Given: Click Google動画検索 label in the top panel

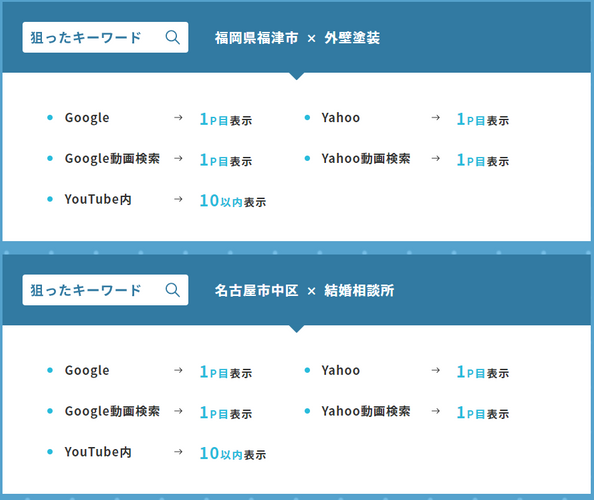Looking at the screenshot, I should tap(112, 159).
